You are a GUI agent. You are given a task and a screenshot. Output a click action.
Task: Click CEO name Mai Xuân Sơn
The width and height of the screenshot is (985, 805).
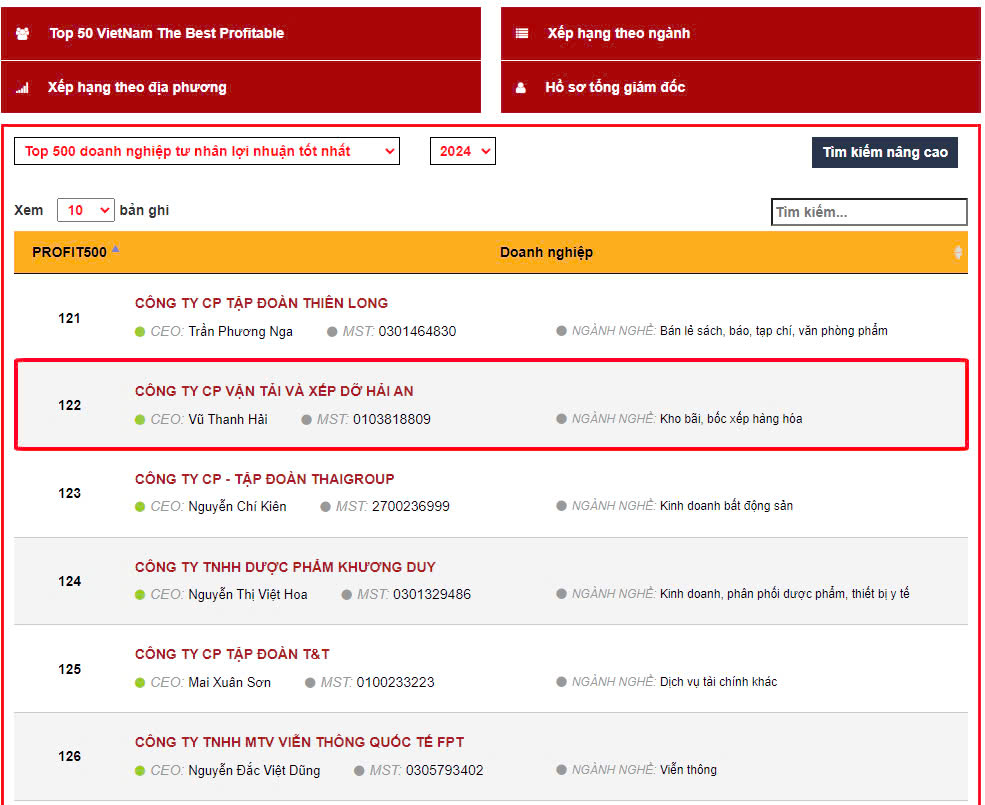pos(230,682)
